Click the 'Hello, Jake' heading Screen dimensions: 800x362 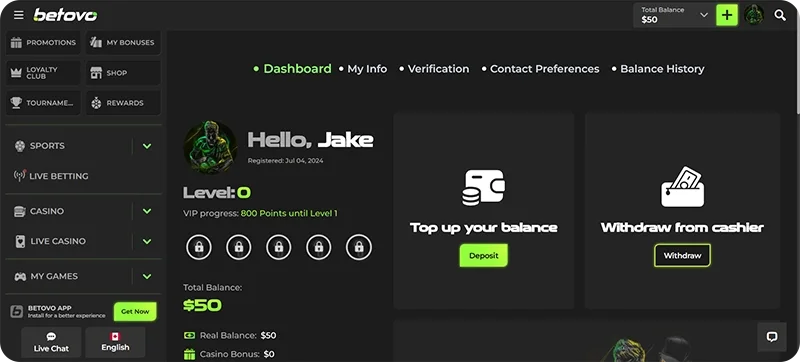[x=310, y=140]
